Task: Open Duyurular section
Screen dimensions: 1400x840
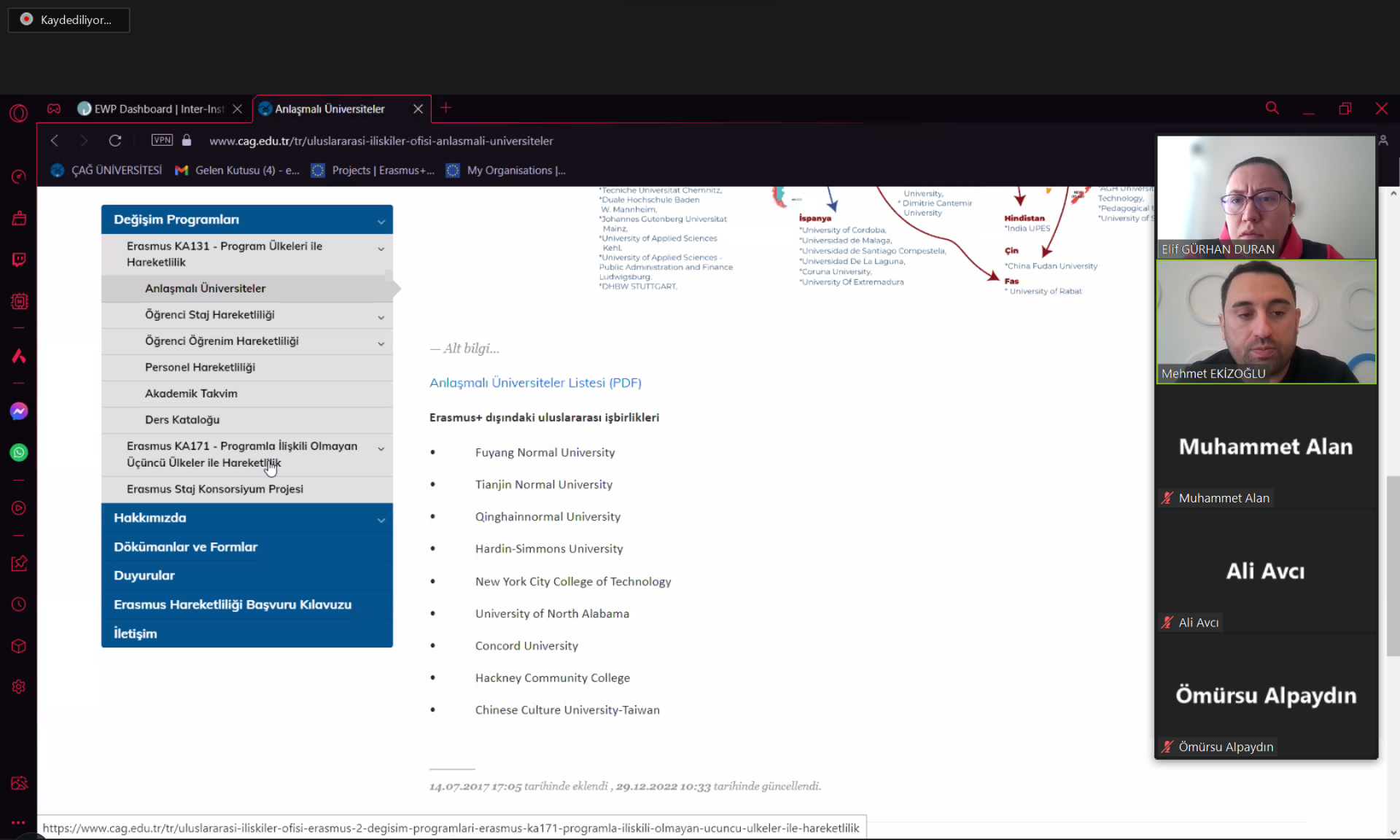Action: pos(247,575)
